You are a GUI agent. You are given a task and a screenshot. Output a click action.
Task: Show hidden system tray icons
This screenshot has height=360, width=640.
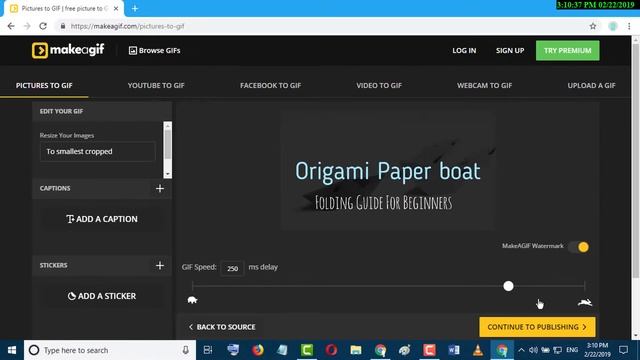coord(521,350)
